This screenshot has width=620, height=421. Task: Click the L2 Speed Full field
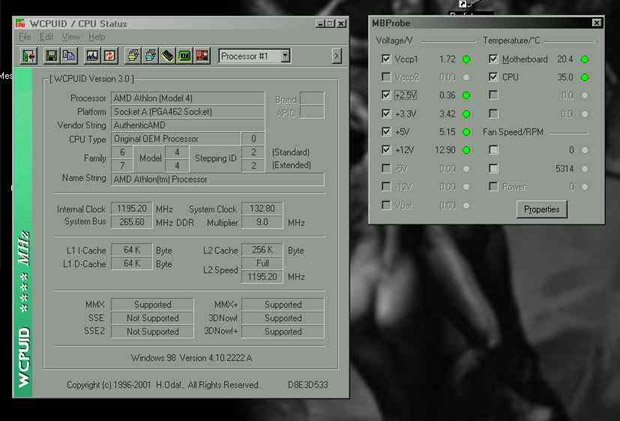tap(262, 263)
